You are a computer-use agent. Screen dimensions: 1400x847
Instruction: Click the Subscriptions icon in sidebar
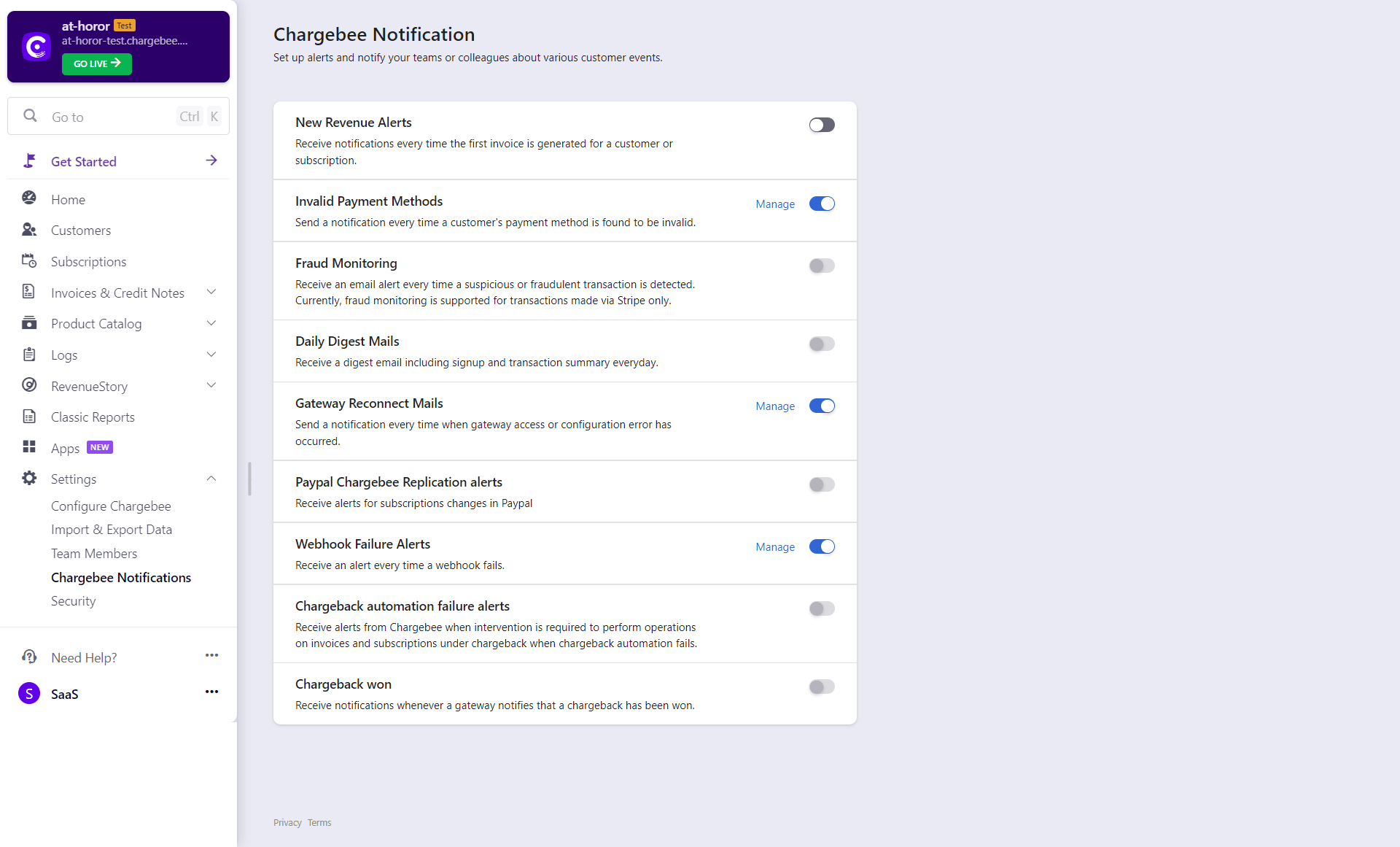[x=28, y=261]
